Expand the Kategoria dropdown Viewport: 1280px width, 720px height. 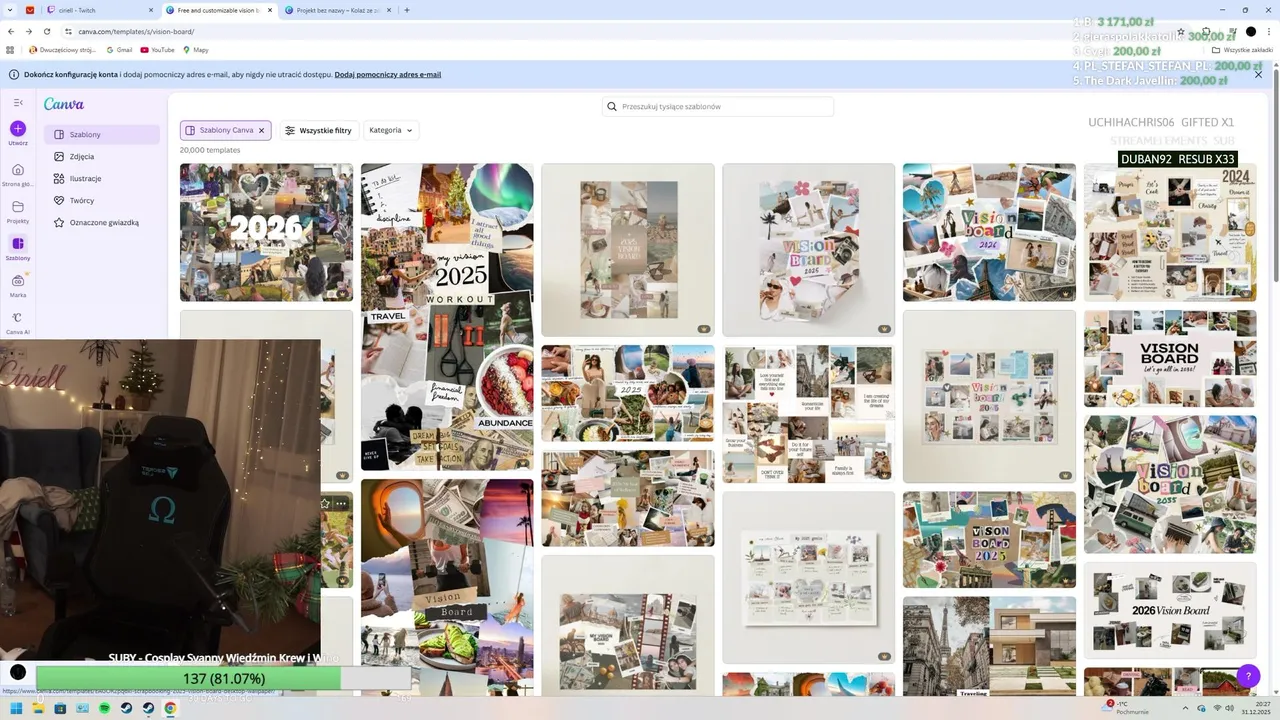391,130
